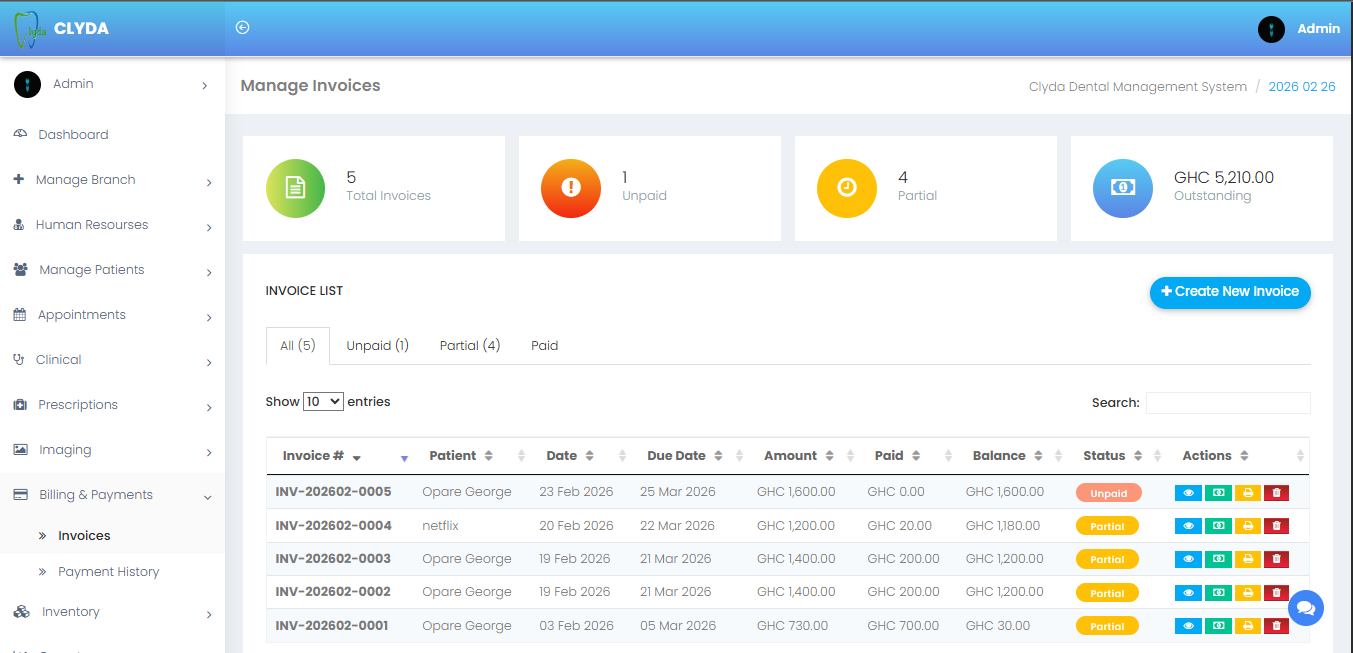Delete invoice INV-202602-0003
The width and height of the screenshot is (1353, 653).
[1276, 559]
